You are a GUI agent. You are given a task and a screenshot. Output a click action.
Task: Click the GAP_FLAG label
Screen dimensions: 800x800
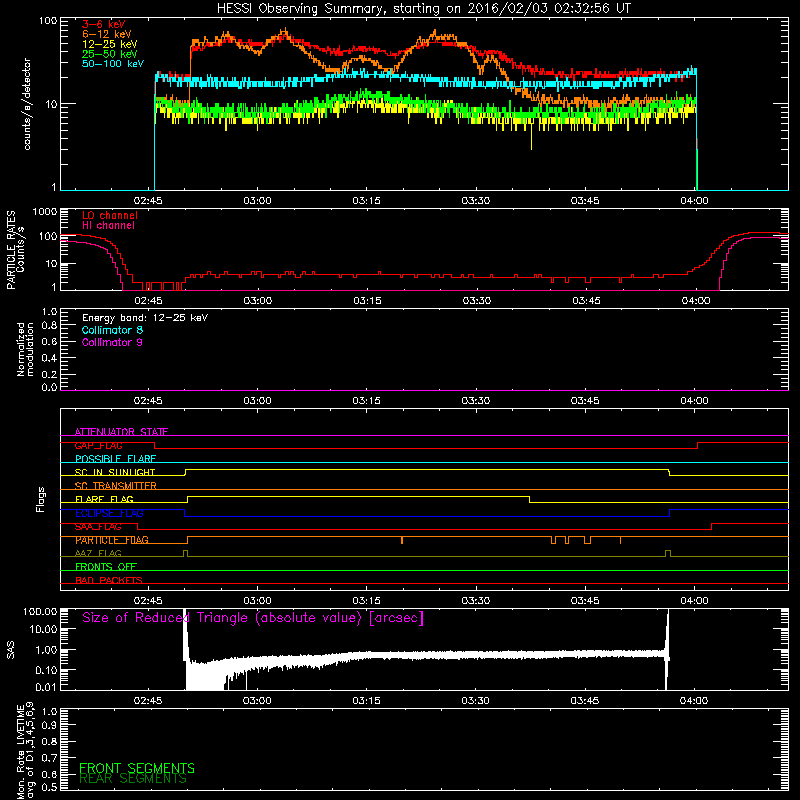[98, 445]
